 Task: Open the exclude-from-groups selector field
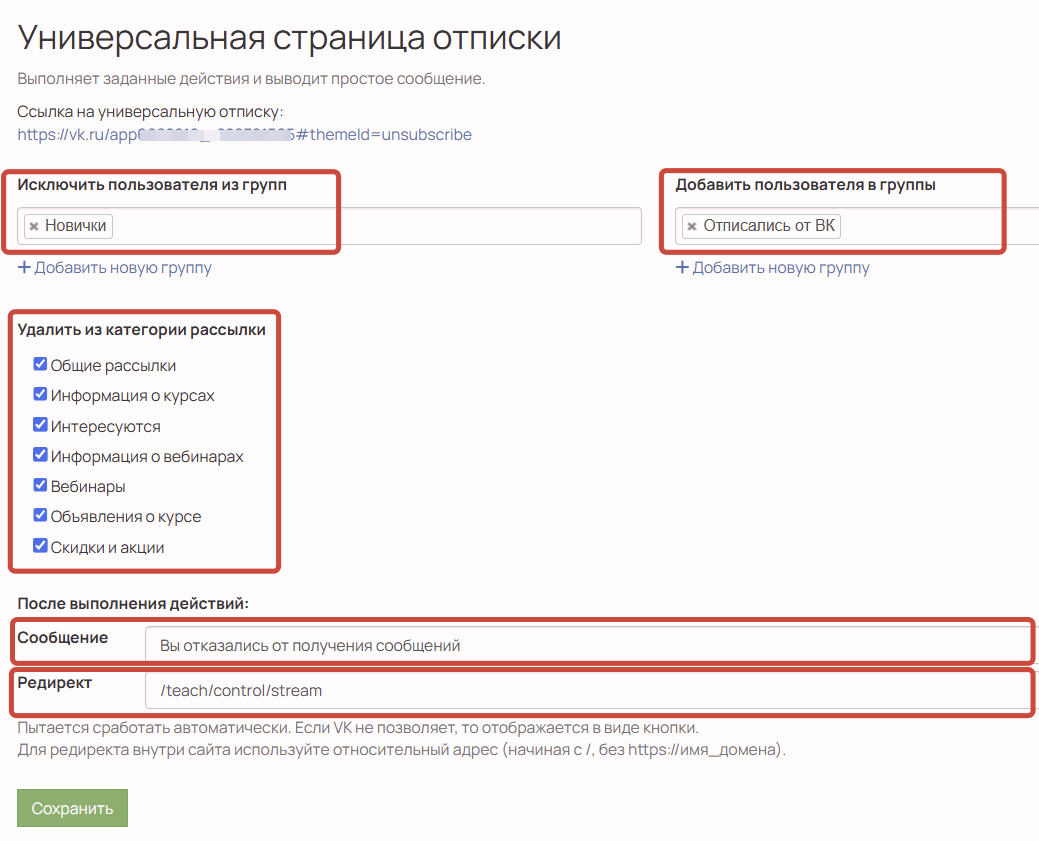(x=329, y=226)
